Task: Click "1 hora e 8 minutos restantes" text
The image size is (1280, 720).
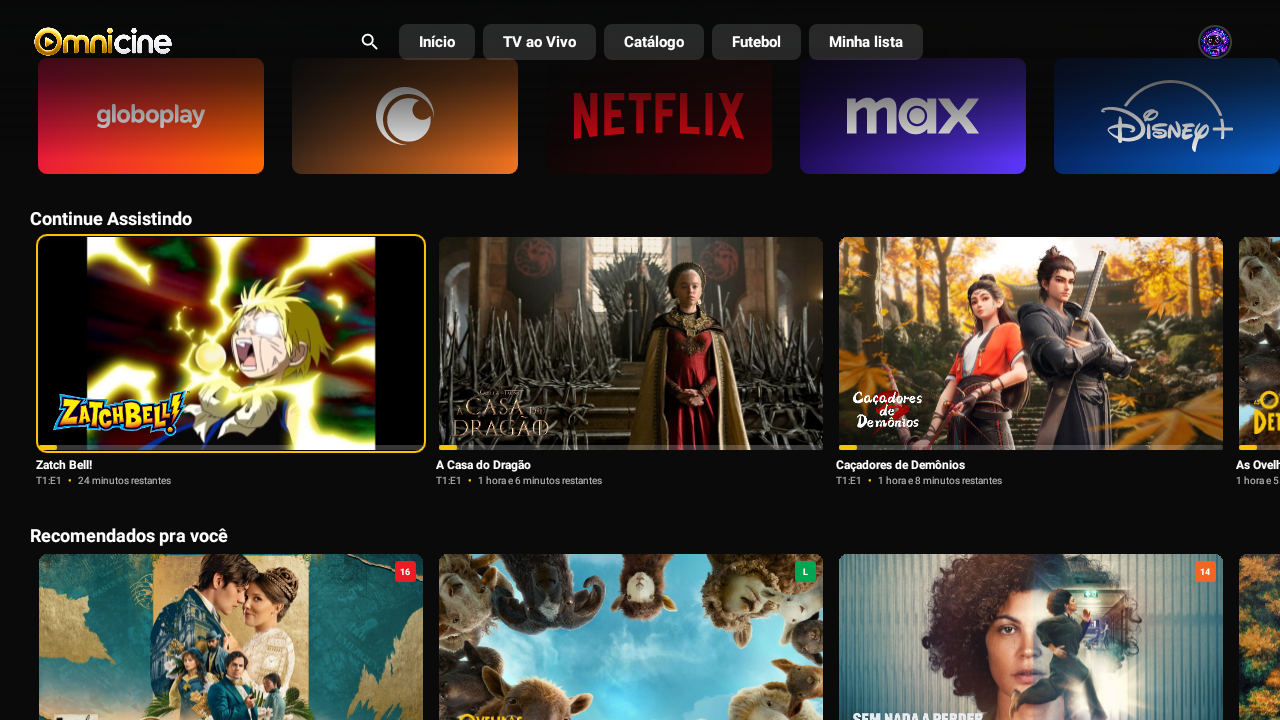Action: pyautogui.click(x=940, y=481)
